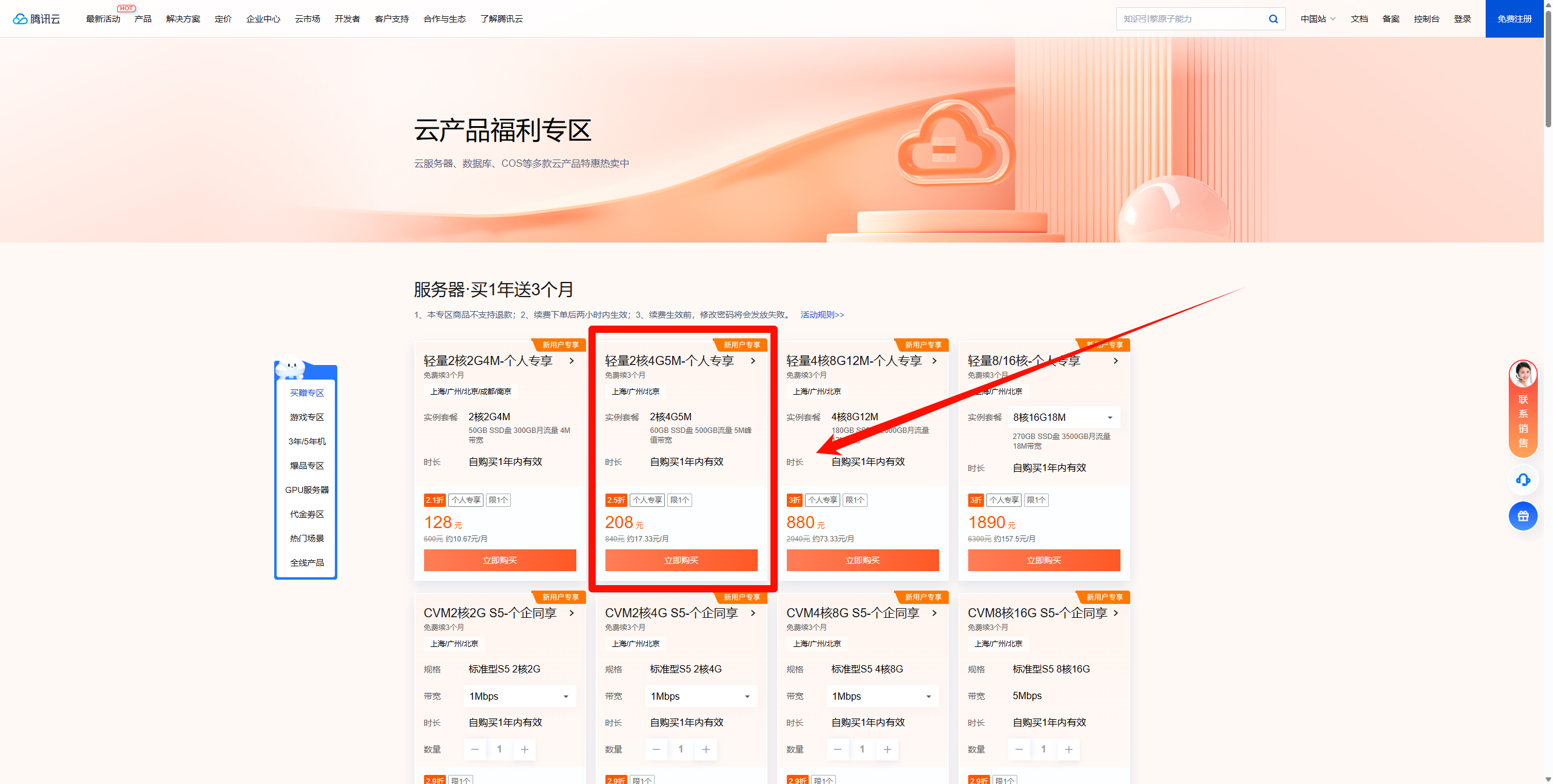The image size is (1553, 784).
Task: Click the 联系销售 sales avatar
Action: tap(1523, 375)
